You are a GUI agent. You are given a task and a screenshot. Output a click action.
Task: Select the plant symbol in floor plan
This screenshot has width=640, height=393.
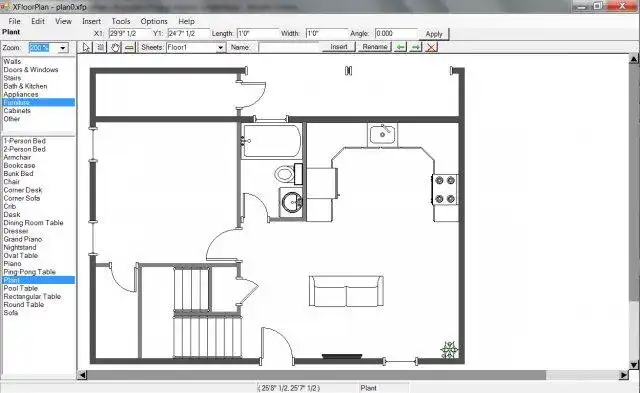[449, 350]
